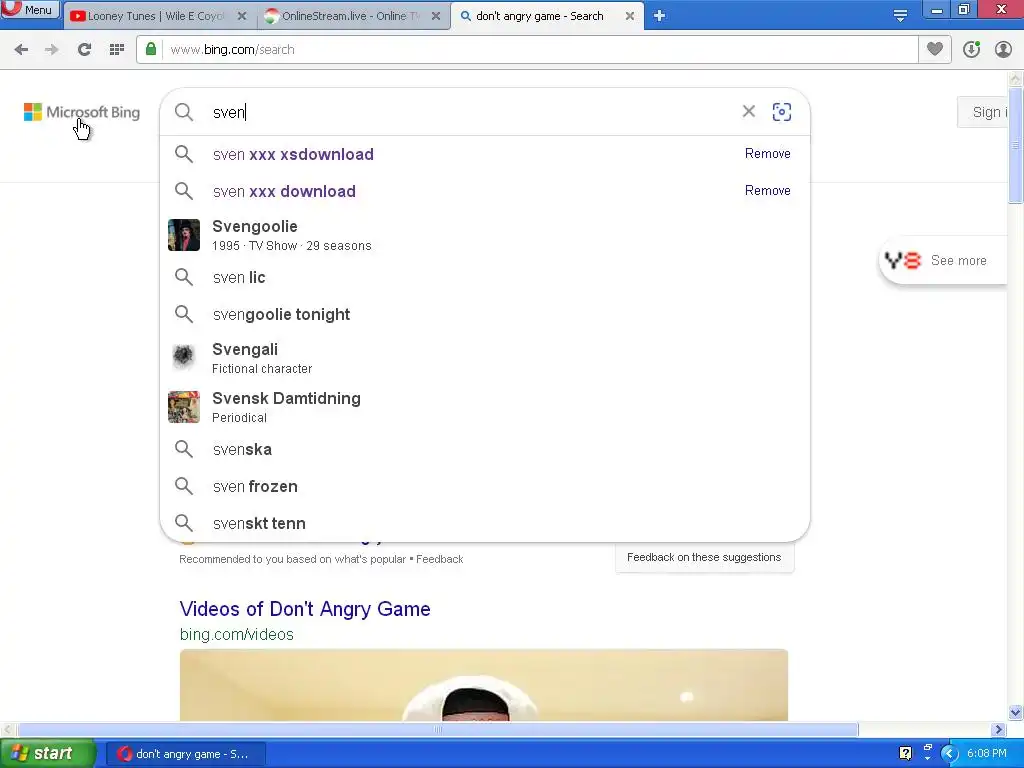The width and height of the screenshot is (1024, 768).
Task: Go forward with the forward arrow
Action: coord(52,50)
